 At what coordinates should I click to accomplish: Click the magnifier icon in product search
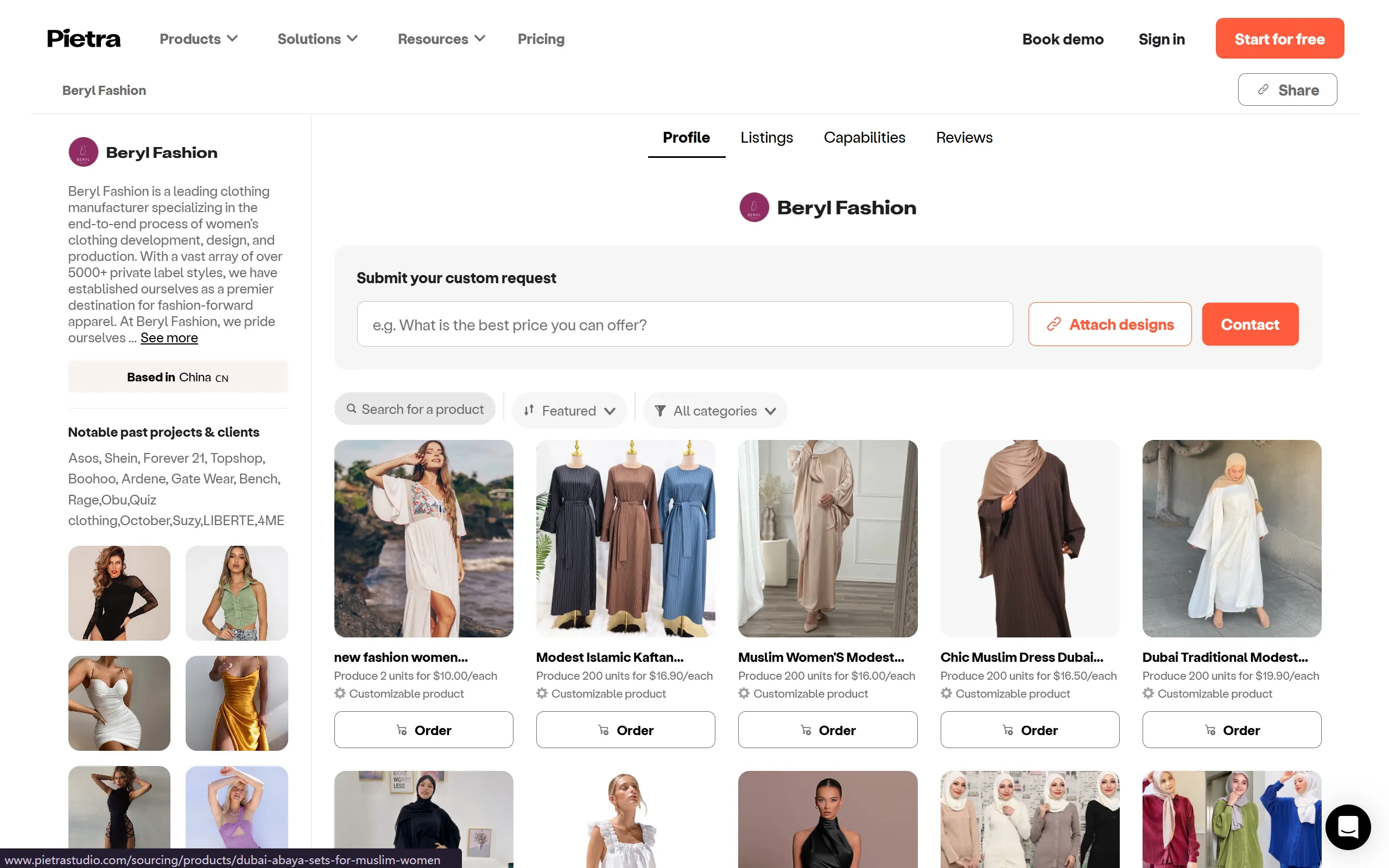click(351, 409)
